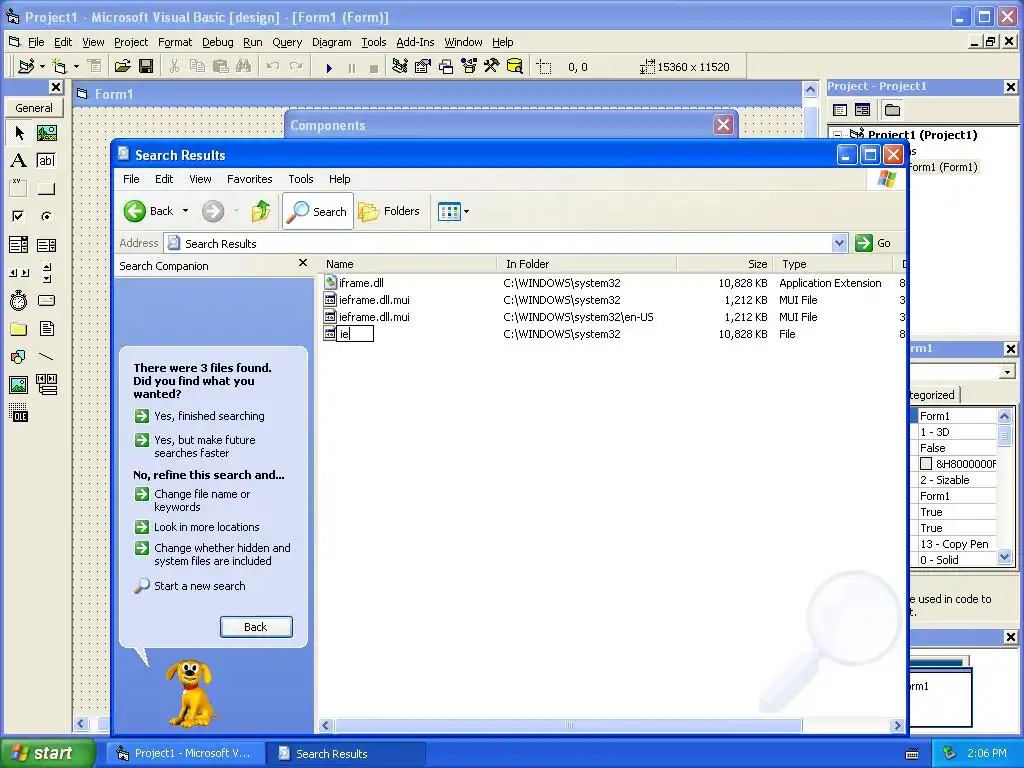Open the Properties object dropdown

(x=1008, y=372)
